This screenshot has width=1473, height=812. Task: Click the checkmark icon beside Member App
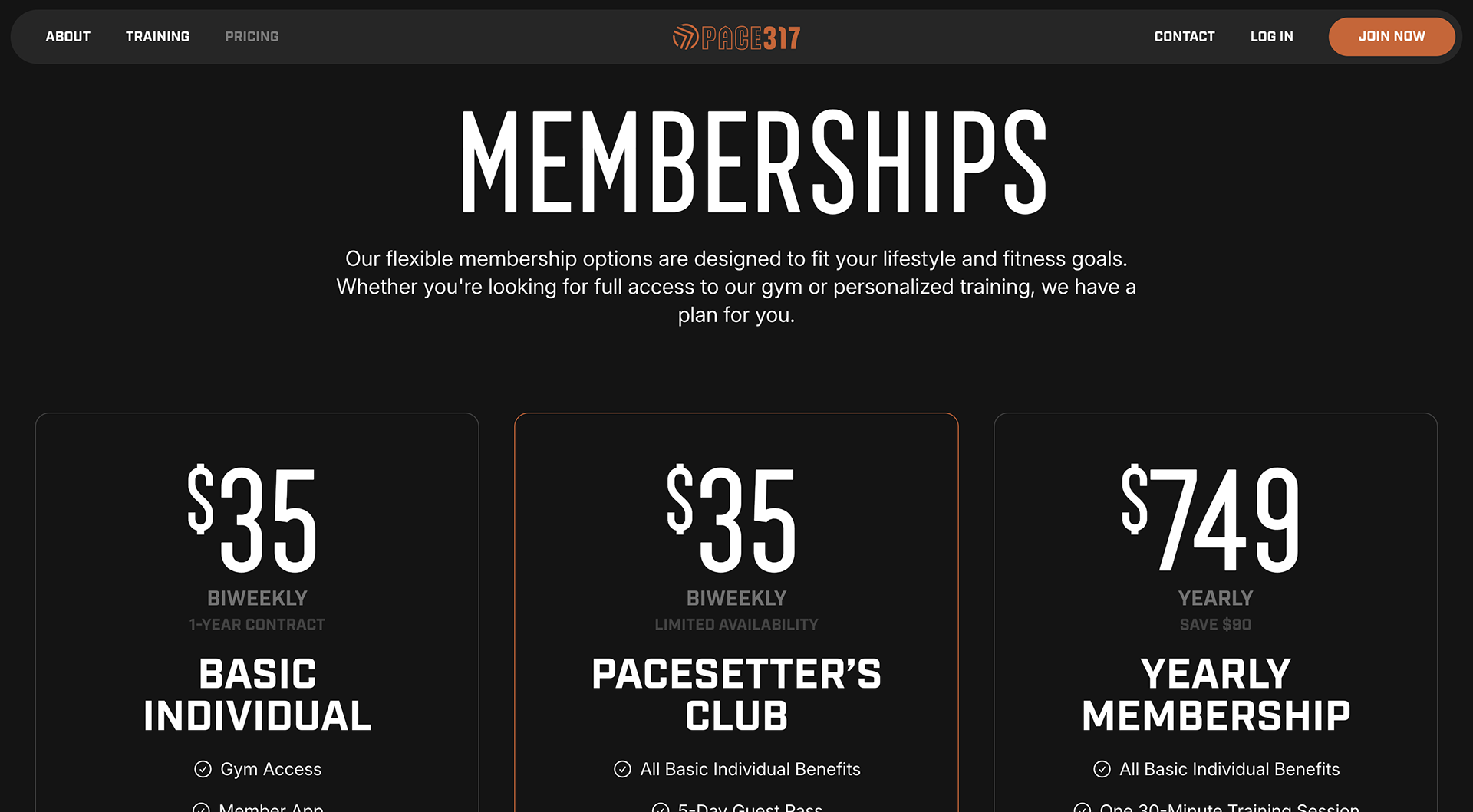point(201,807)
